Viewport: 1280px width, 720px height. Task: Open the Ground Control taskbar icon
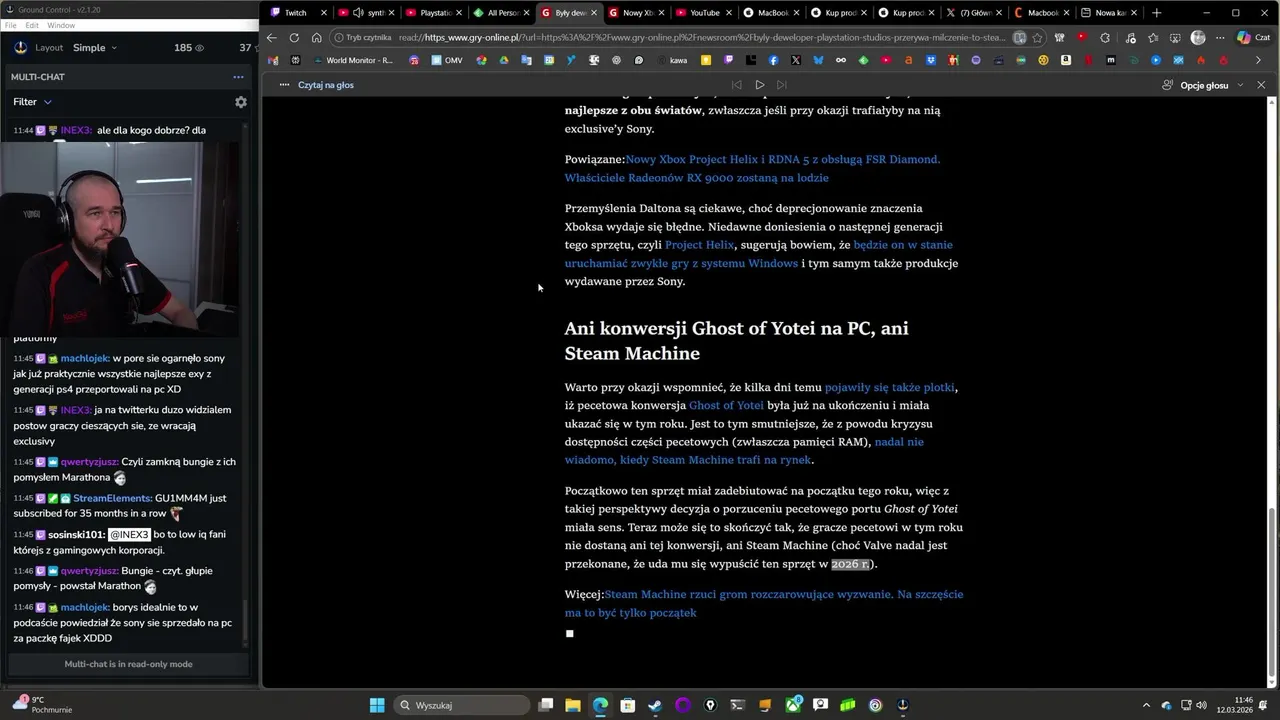(903, 705)
